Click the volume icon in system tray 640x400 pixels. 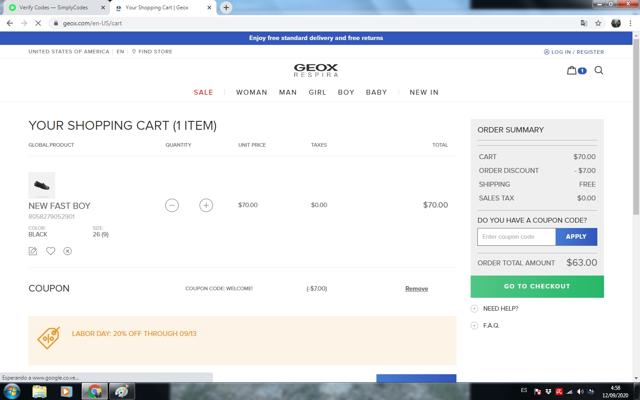580,391
